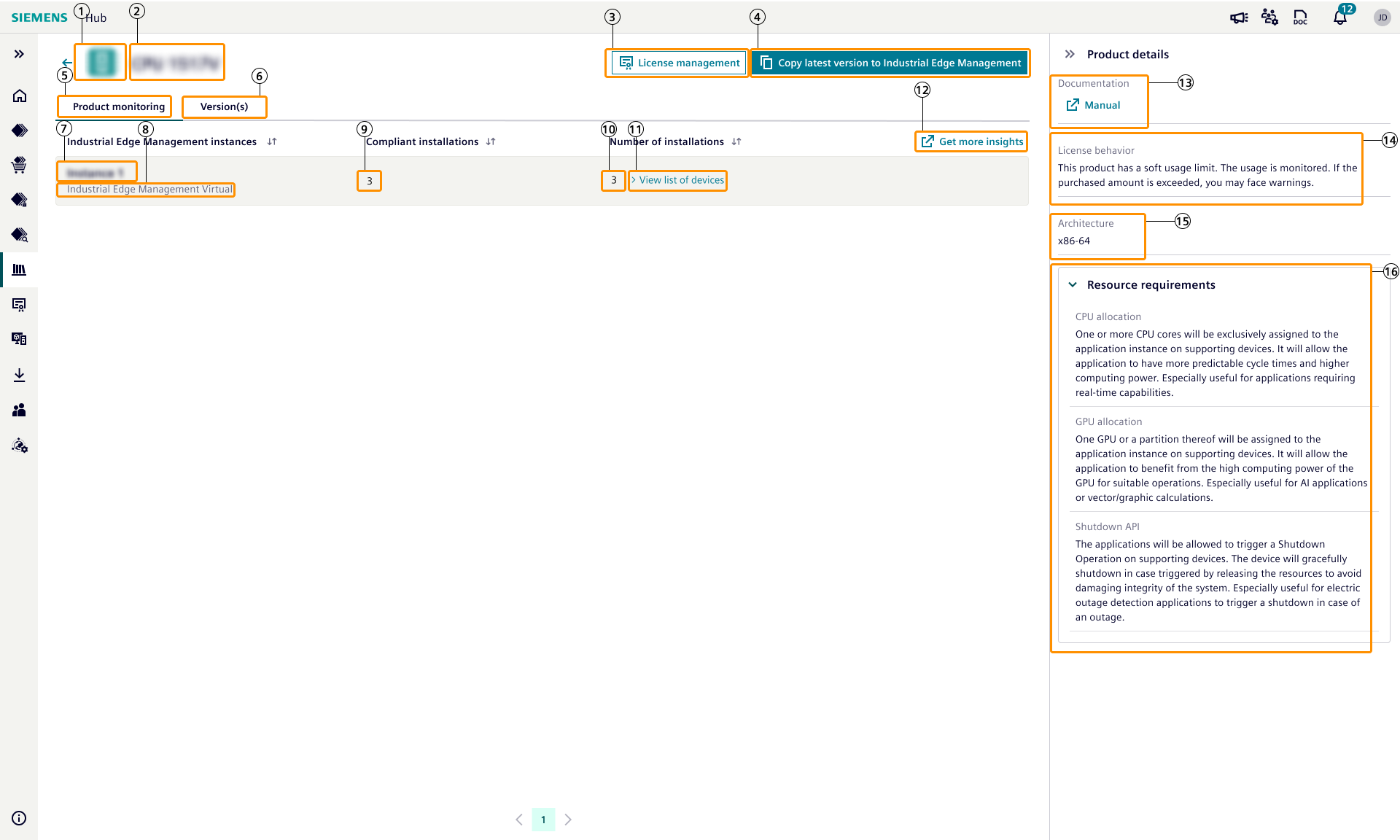Image resolution: width=1400 pixels, height=840 pixels.
Task: Click the x86-64 architecture value
Action: pyautogui.click(x=1074, y=241)
